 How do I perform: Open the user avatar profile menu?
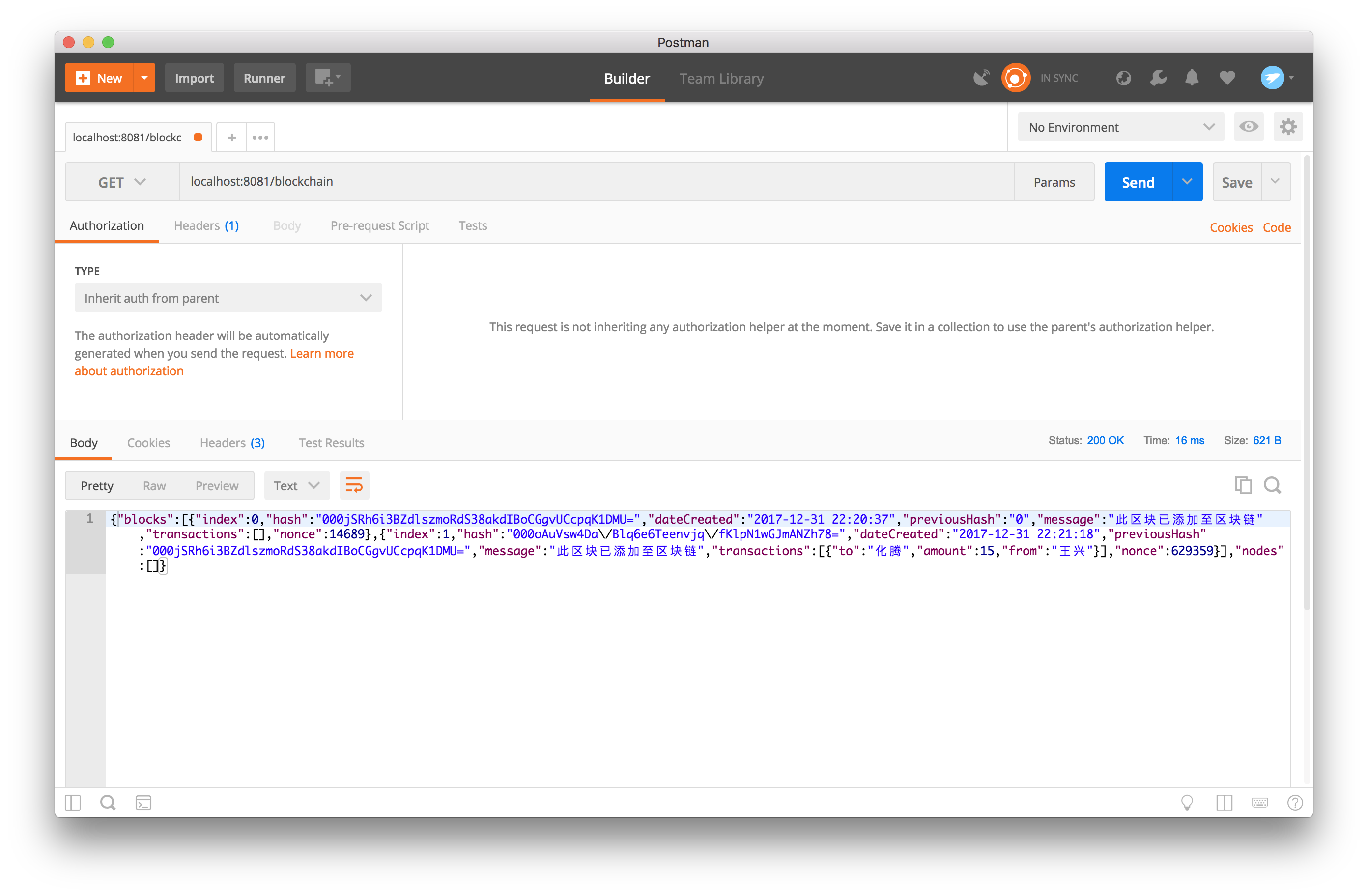(1276, 78)
